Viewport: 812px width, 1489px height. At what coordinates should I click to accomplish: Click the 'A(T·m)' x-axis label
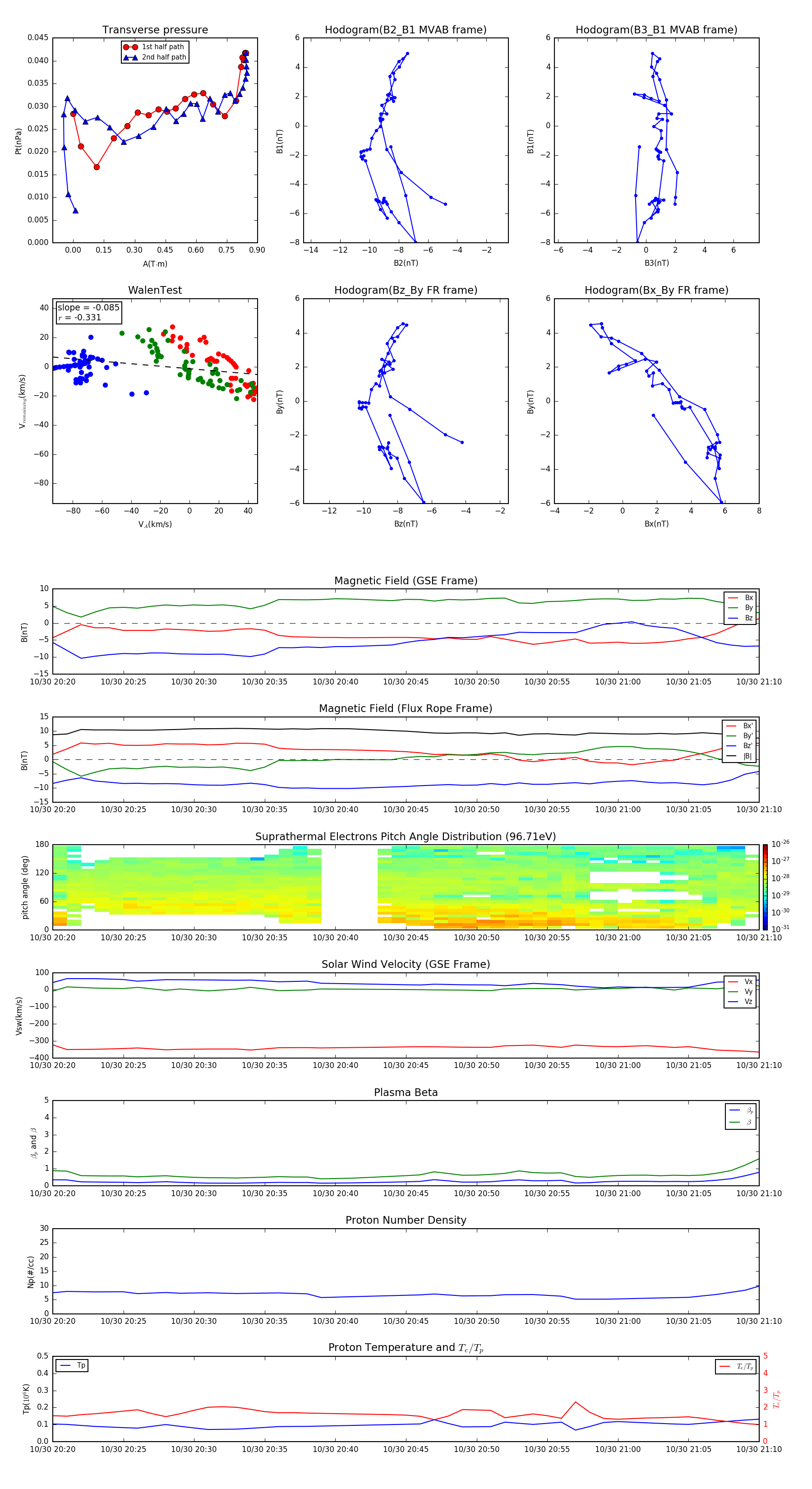(155, 264)
